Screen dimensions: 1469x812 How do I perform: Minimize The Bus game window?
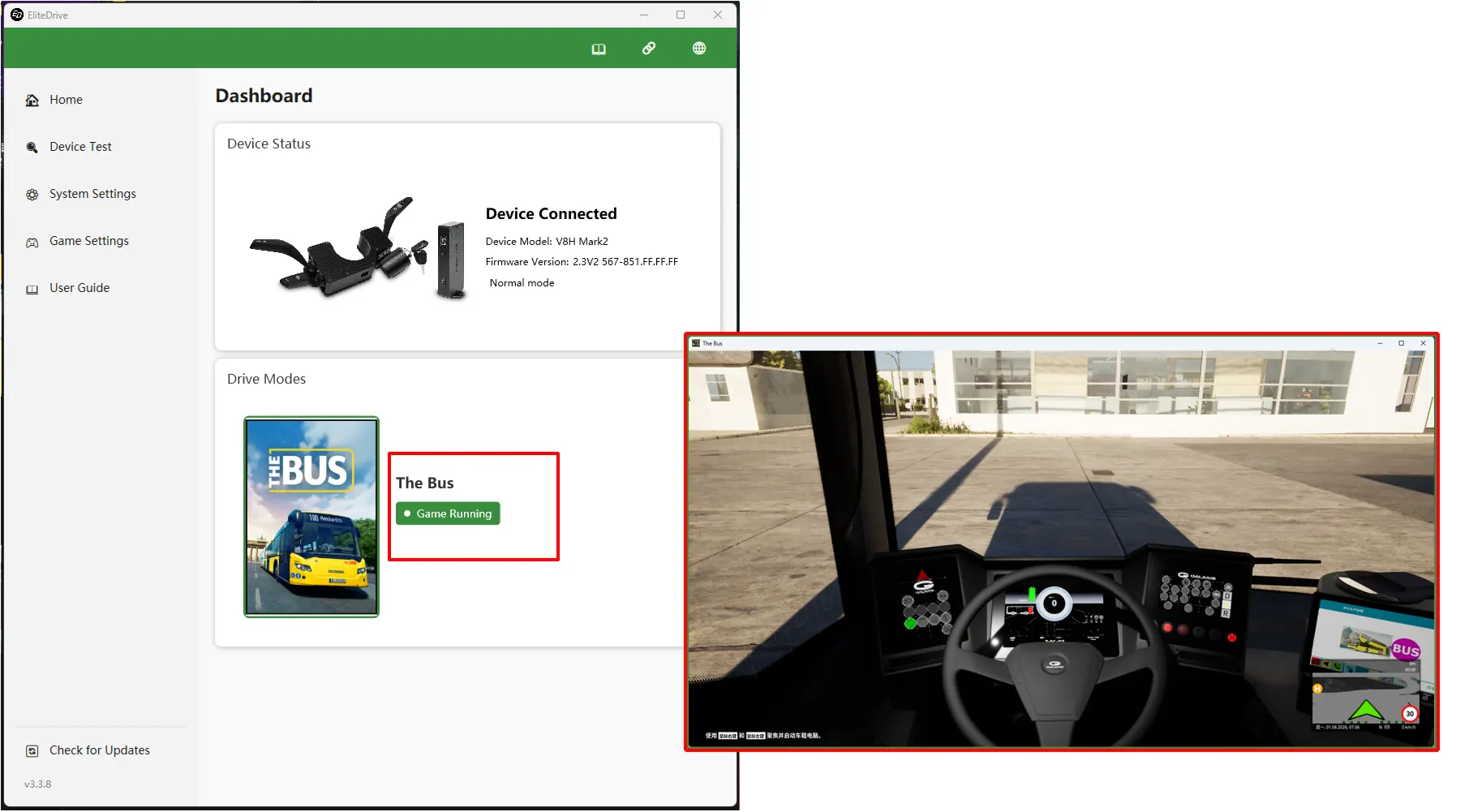pyautogui.click(x=1380, y=343)
